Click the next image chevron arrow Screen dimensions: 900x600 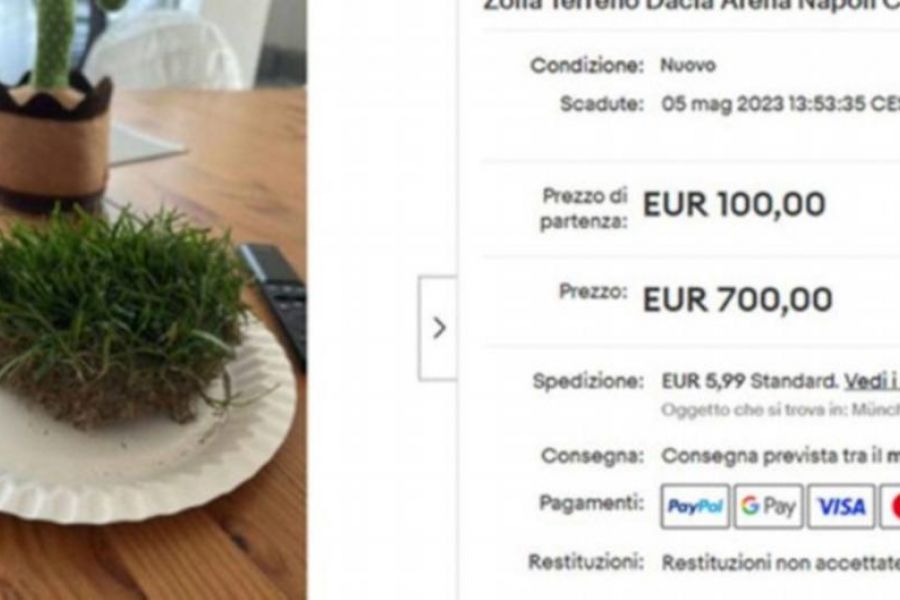[439, 328]
